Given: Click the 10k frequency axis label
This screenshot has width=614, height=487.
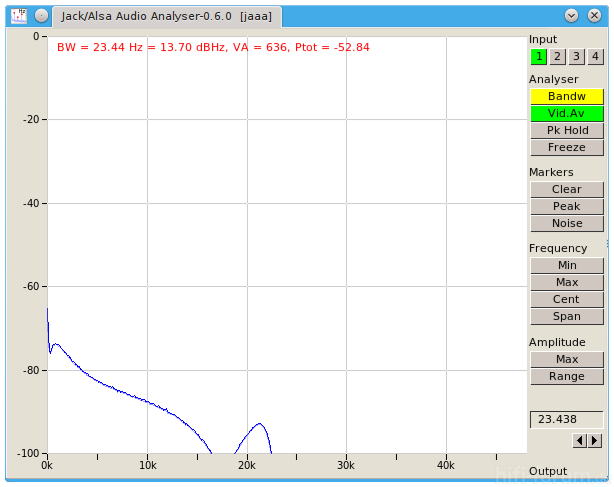Looking at the screenshot, I should (147, 465).
